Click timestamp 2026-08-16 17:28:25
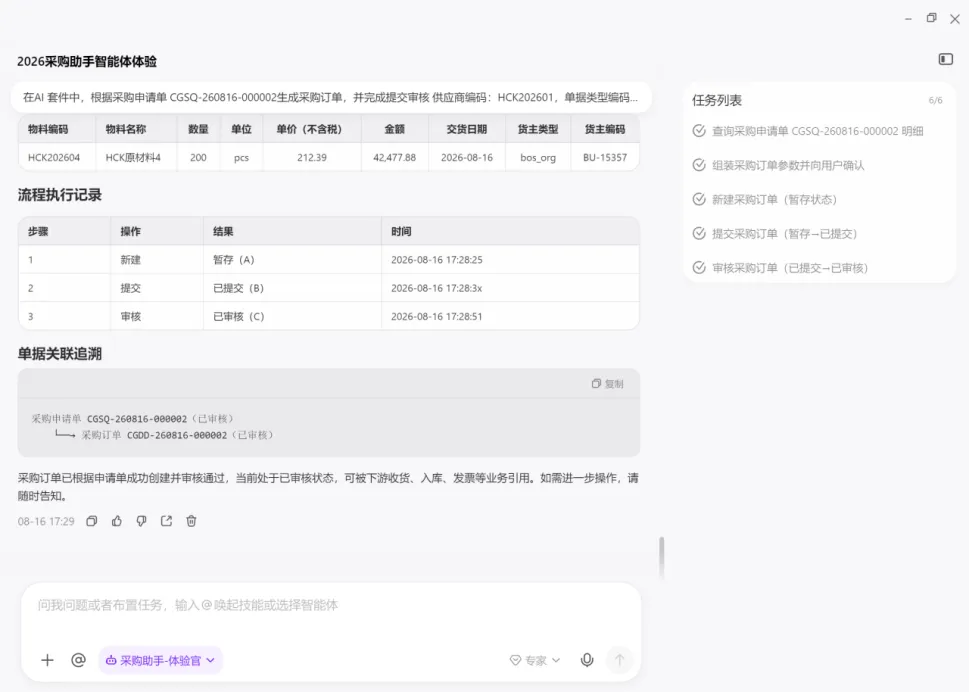This screenshot has height=692, width=969. pyautogui.click(x=437, y=260)
